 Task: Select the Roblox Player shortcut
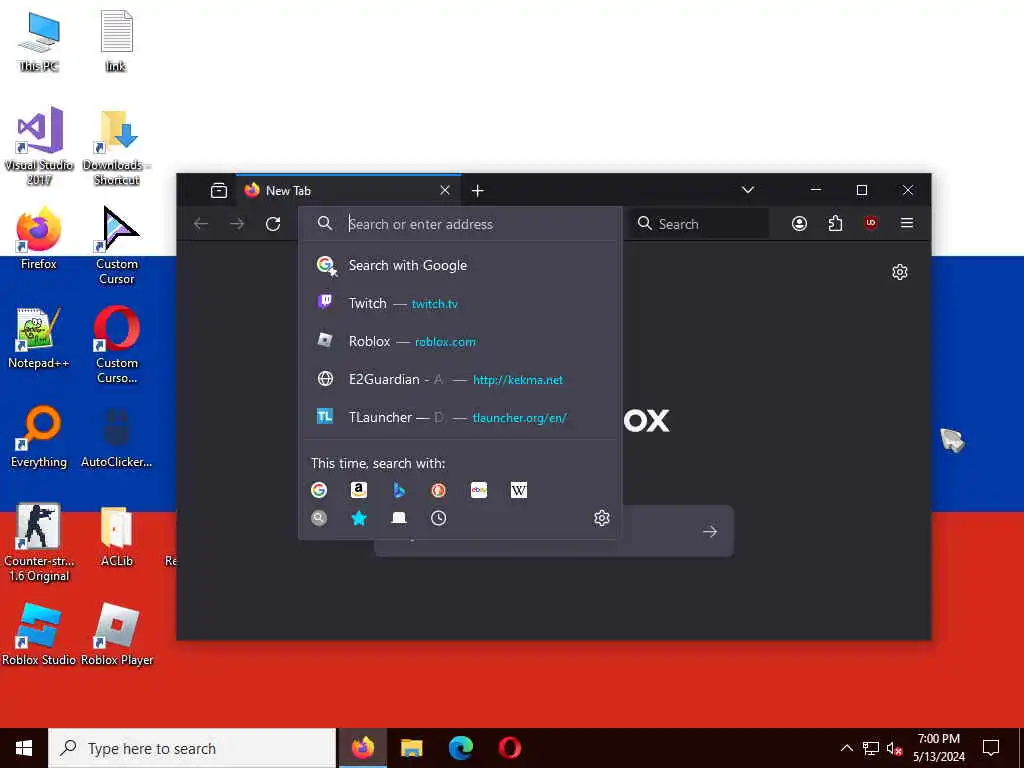[117, 635]
